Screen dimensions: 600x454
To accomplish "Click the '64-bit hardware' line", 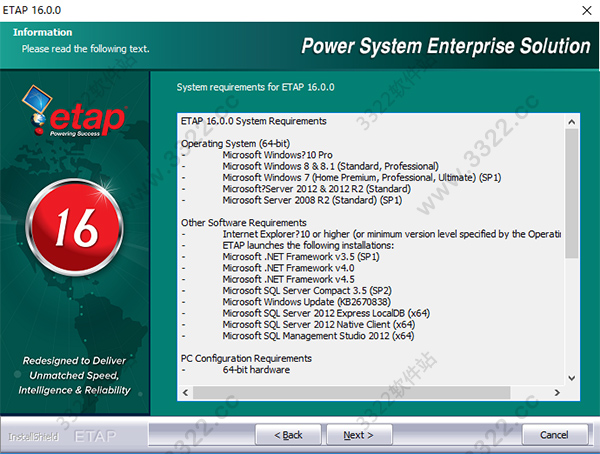I will [x=256, y=370].
